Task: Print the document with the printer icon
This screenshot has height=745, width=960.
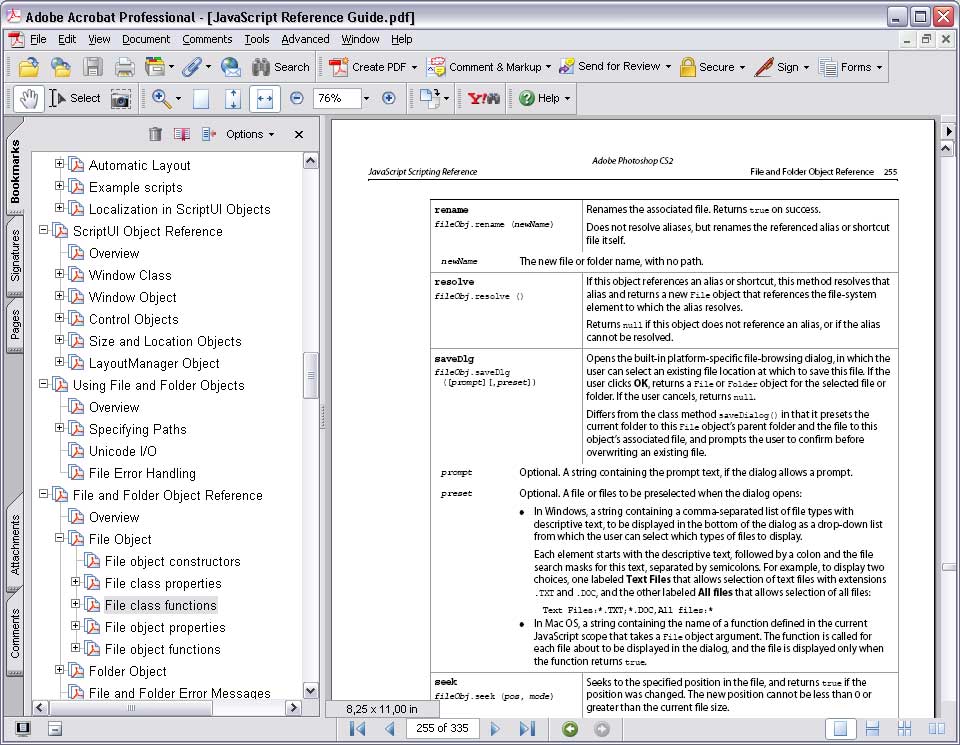Action: pos(124,67)
